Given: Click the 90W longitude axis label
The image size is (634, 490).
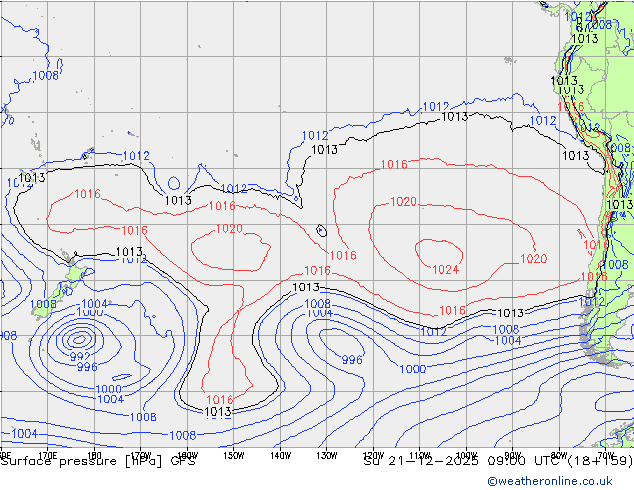Looking at the screenshot, I should click(x=513, y=456).
